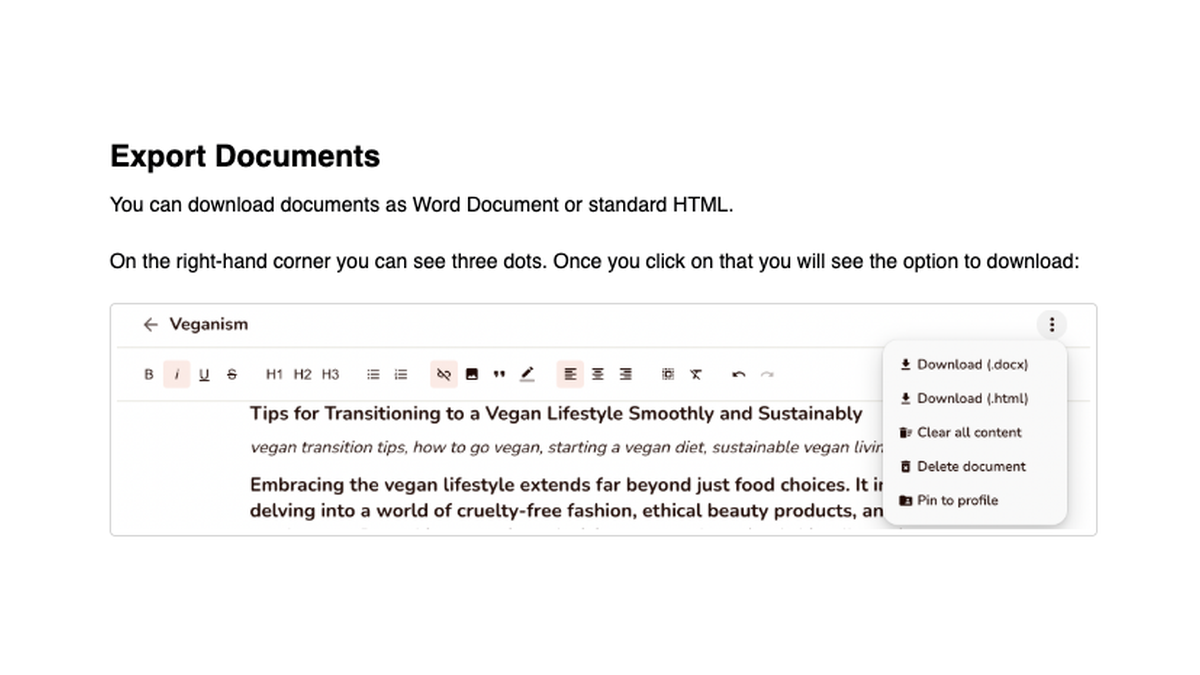Insert a numbered list
Viewport: 1200px width, 675px height.
(401, 374)
